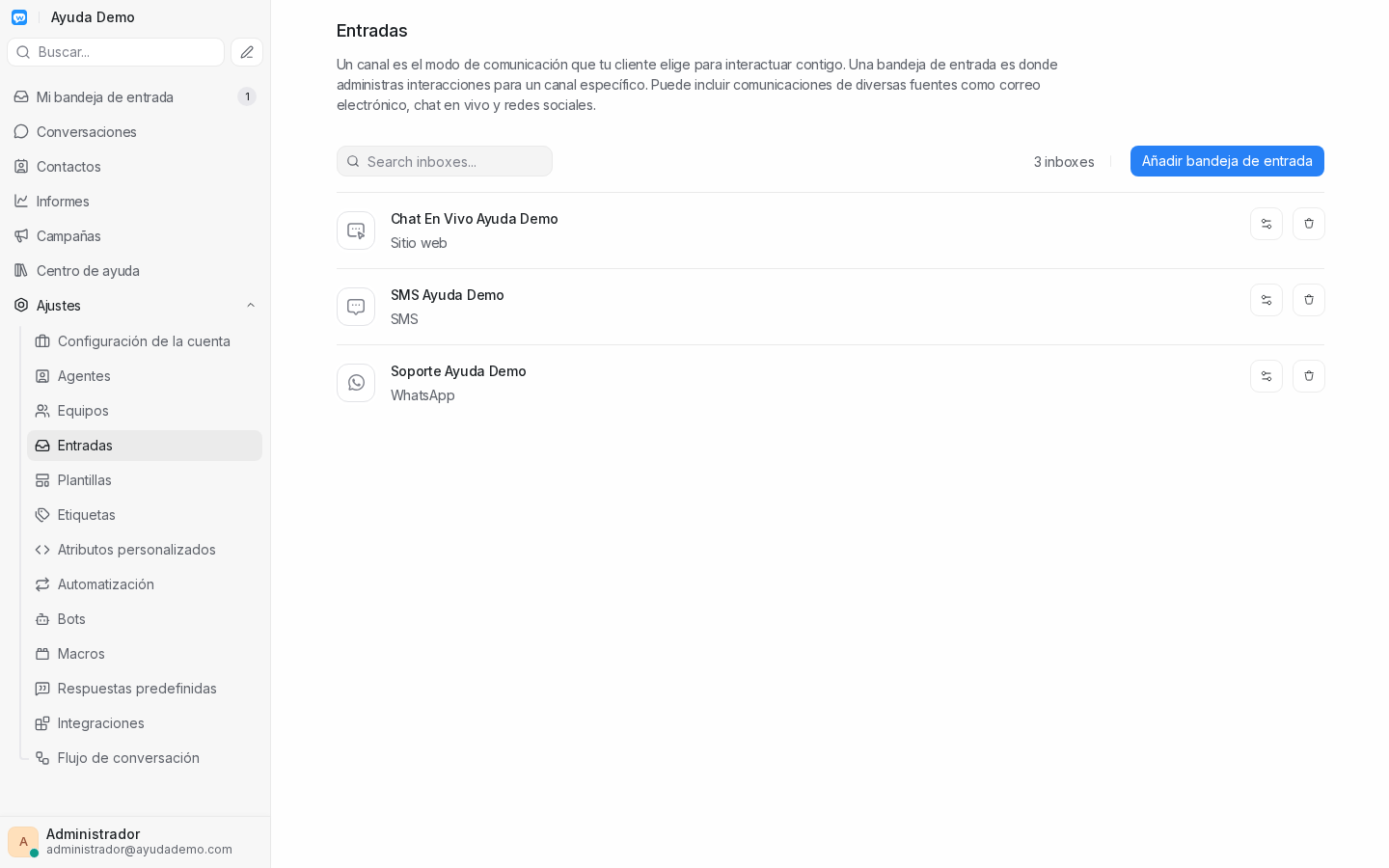
Task: Open Mi bandeja de entrada
Action: [135, 96]
